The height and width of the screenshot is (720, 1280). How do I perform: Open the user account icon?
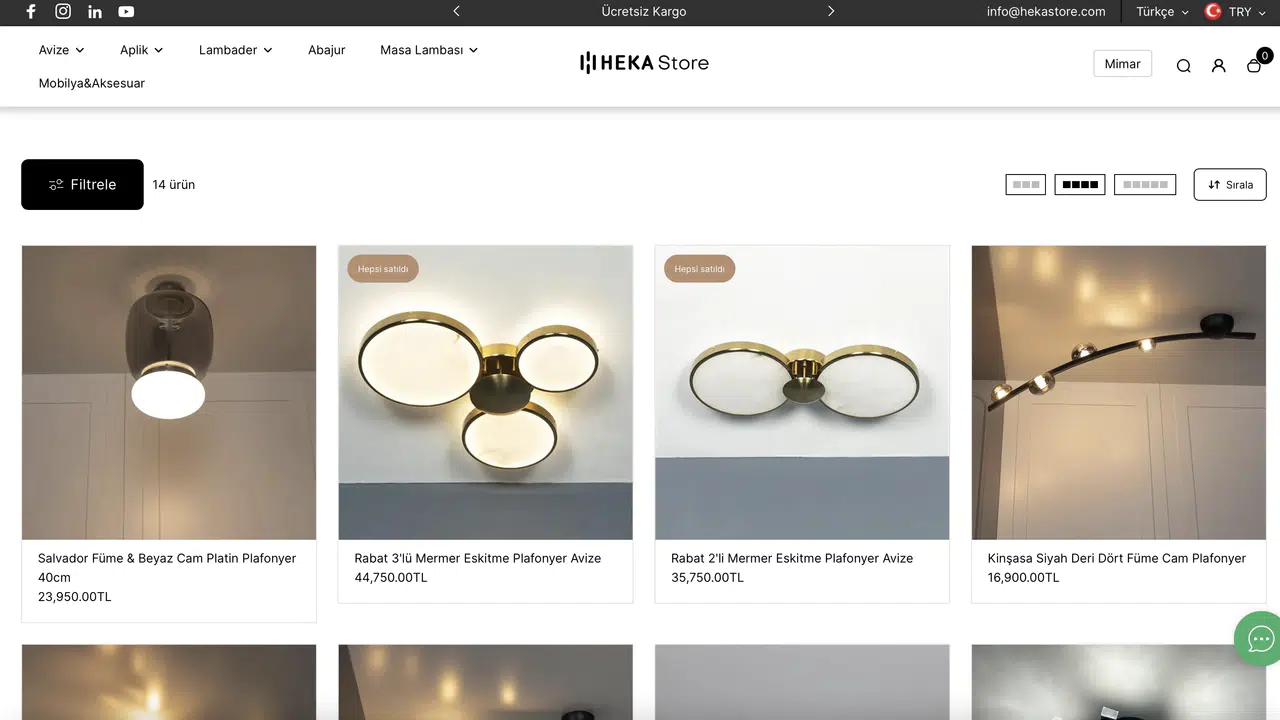point(1218,65)
